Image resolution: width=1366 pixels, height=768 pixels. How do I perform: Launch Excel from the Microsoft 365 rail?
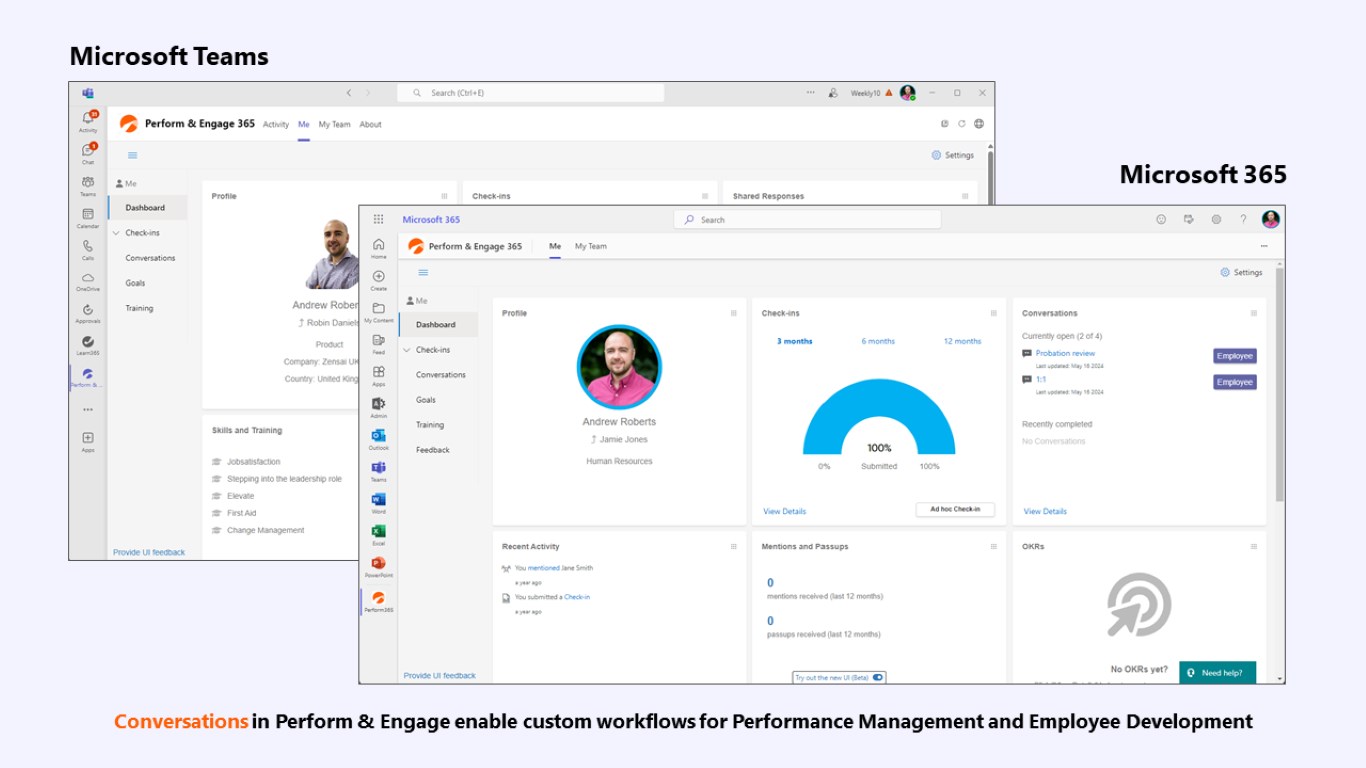point(378,535)
